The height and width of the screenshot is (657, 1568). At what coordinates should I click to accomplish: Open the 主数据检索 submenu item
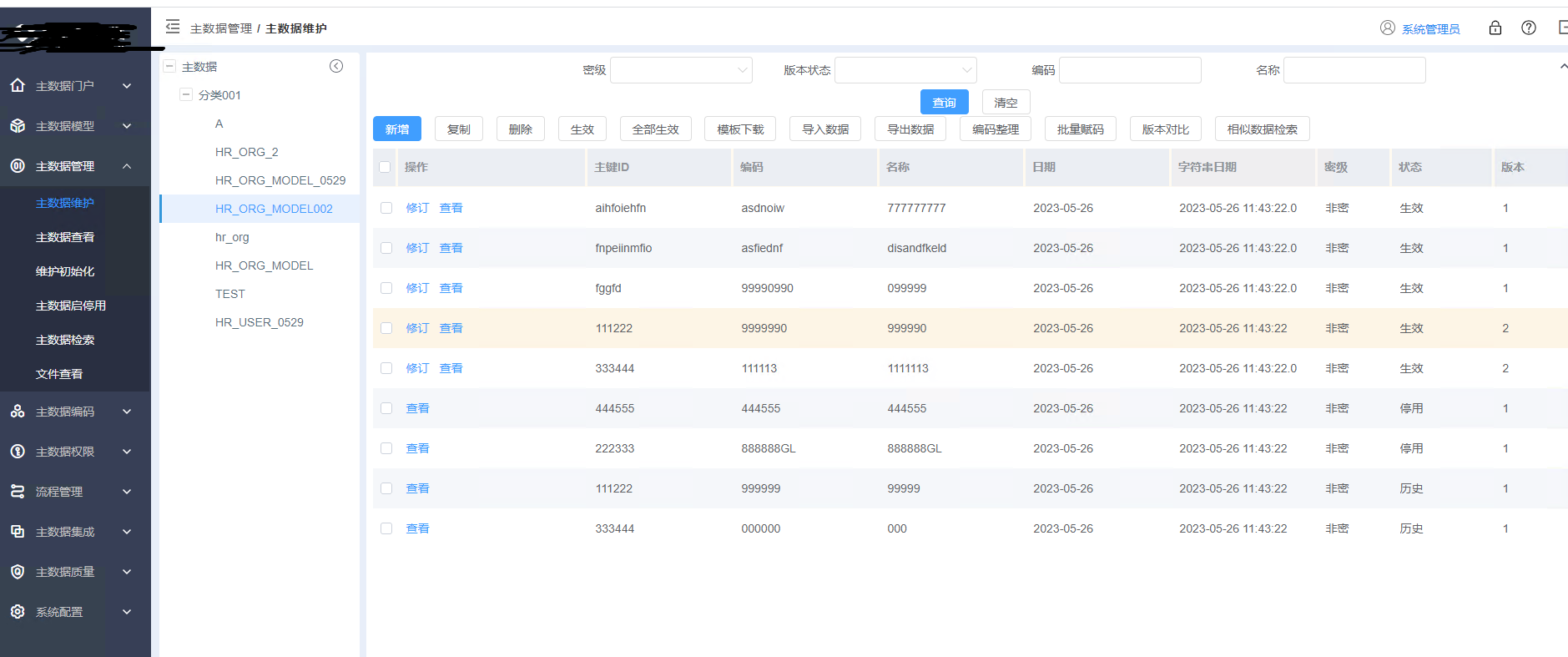click(65, 340)
